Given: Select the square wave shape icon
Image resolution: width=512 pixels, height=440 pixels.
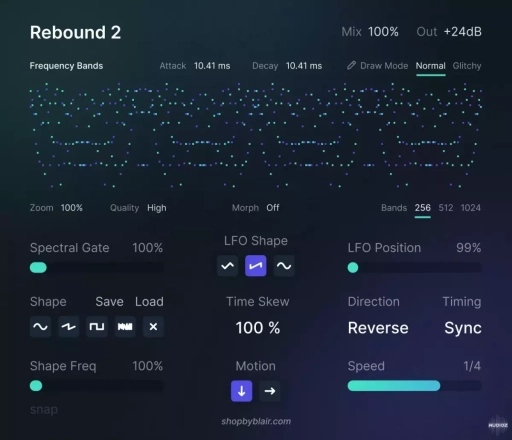Looking at the screenshot, I should point(97,327).
